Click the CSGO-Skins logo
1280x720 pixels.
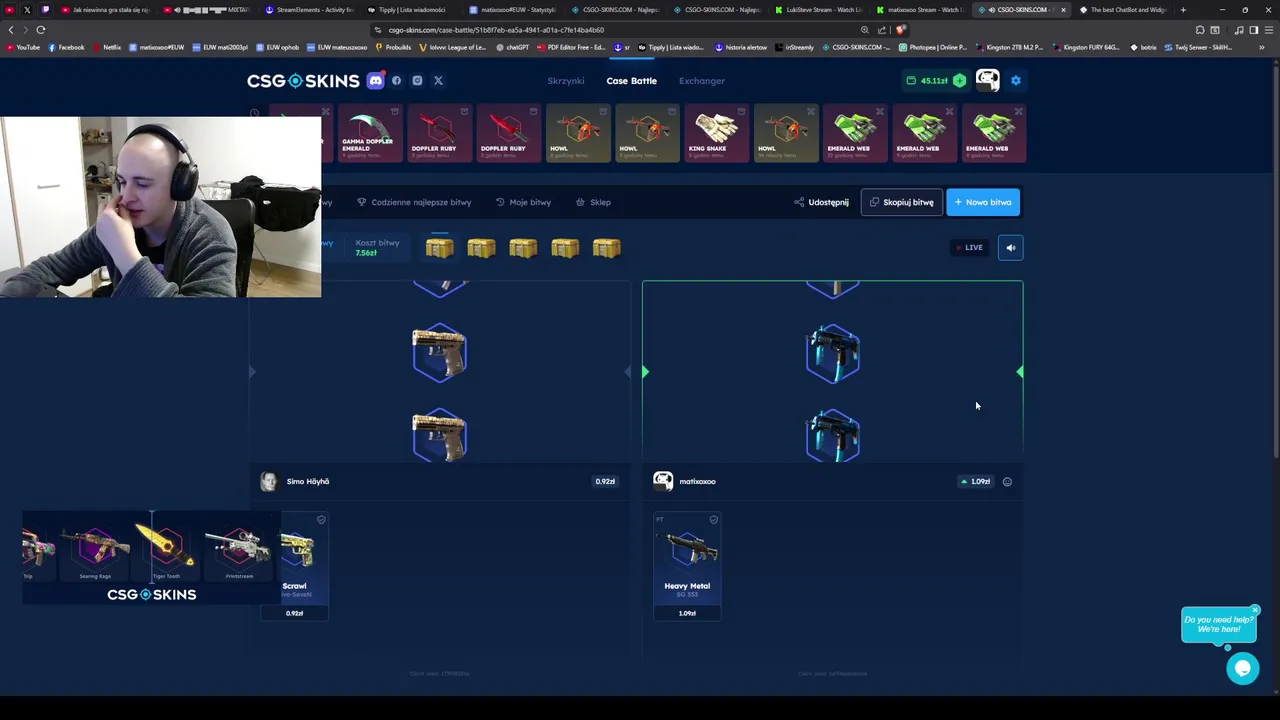click(303, 81)
